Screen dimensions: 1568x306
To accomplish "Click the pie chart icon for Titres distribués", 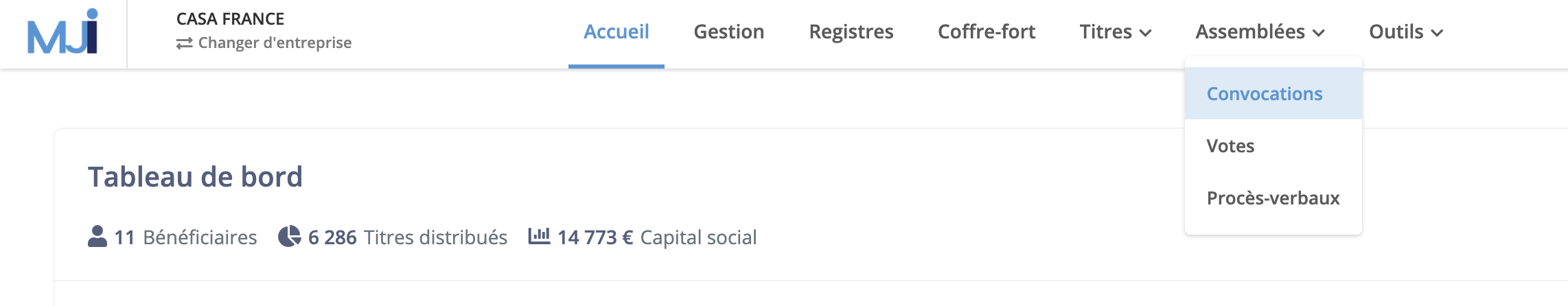I will 289,237.
